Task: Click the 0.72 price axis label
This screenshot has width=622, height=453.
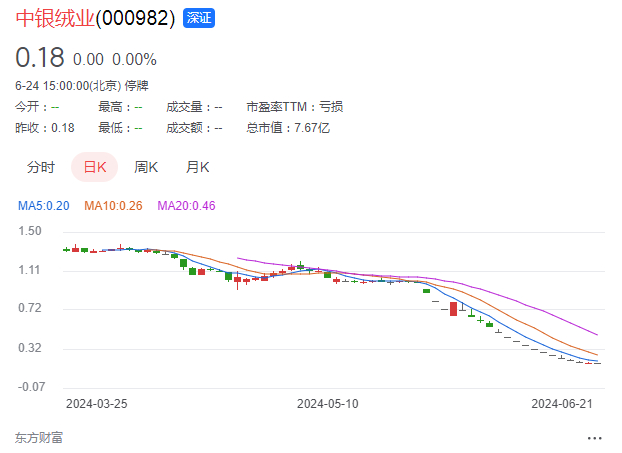Action: [x=30, y=308]
